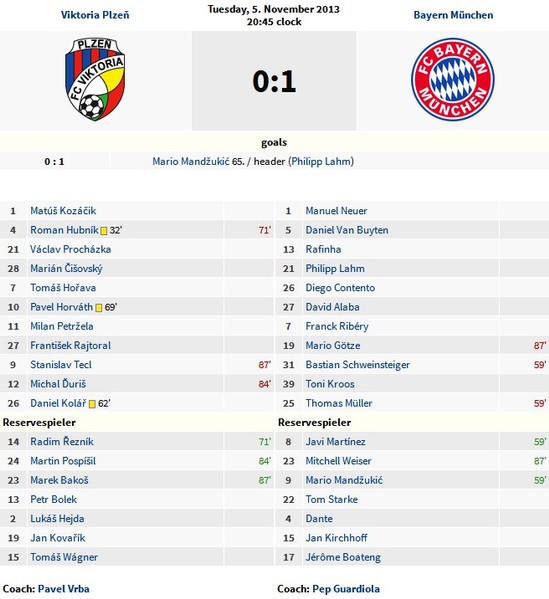Open Jérôme Boateng's profile link
The width and height of the screenshot is (549, 599).
point(343,557)
